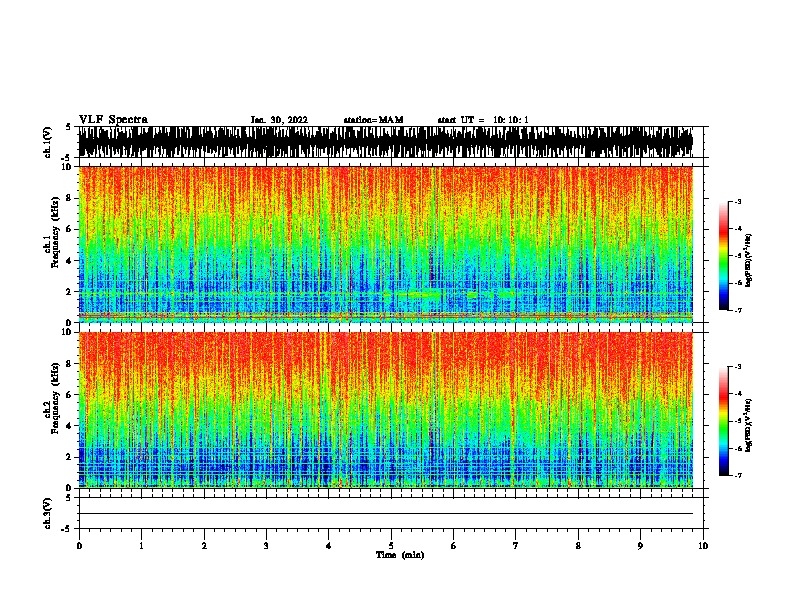The width and height of the screenshot is (792, 612).
Task: Click the "4" kHz tick on ch.2 frequency axis
Action: 69,426
